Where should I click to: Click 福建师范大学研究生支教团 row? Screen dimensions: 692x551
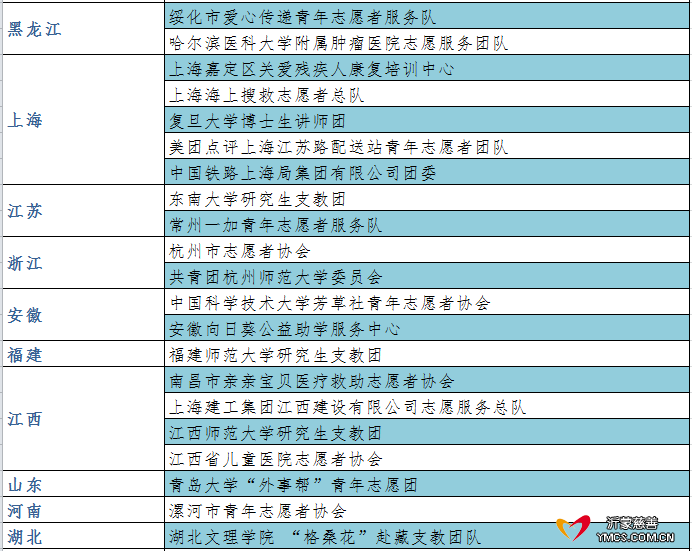pos(427,354)
